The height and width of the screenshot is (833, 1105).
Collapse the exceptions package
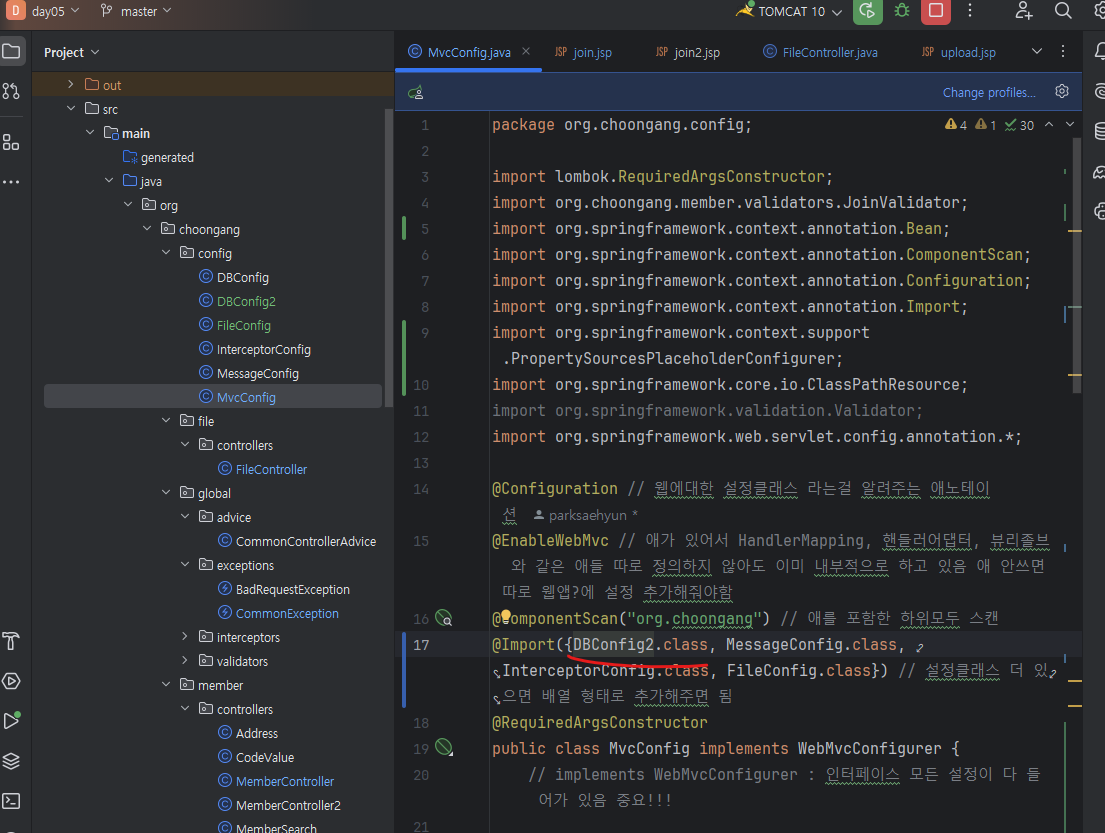click(x=185, y=564)
